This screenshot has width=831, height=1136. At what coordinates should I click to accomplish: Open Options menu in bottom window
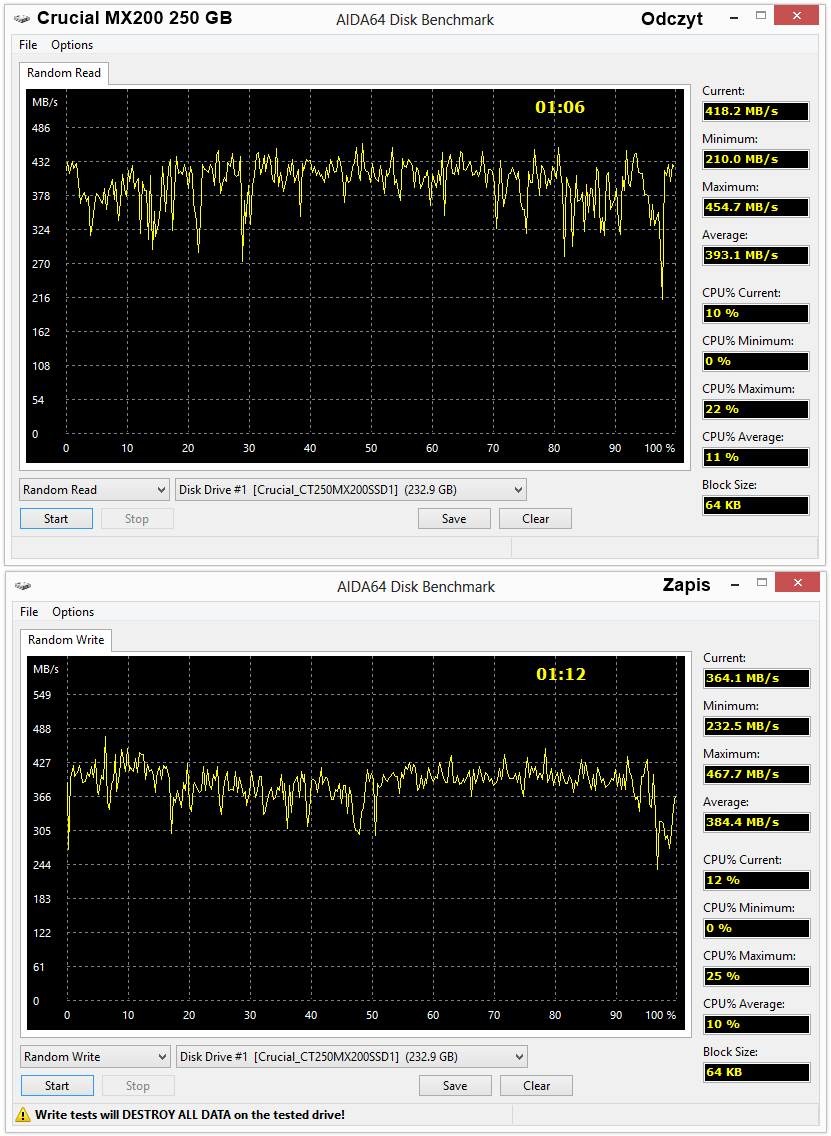point(72,612)
